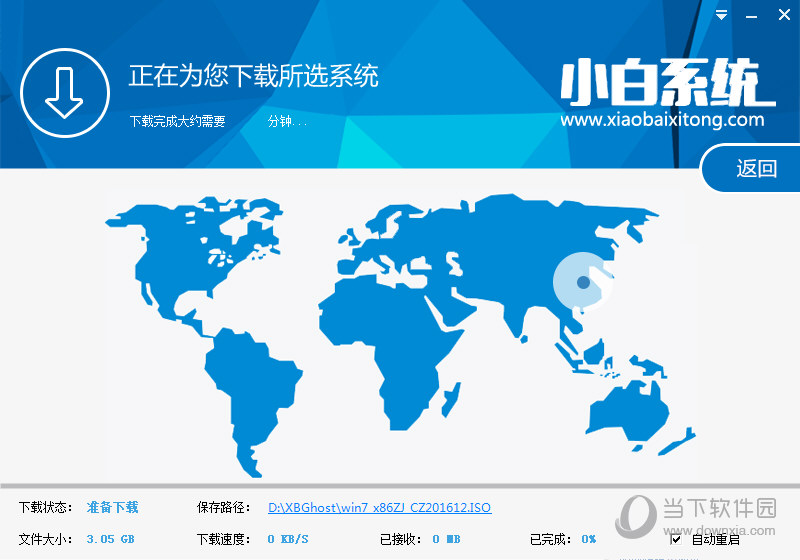Click the 准备下载 download status text
The image size is (800, 560).
point(112,507)
